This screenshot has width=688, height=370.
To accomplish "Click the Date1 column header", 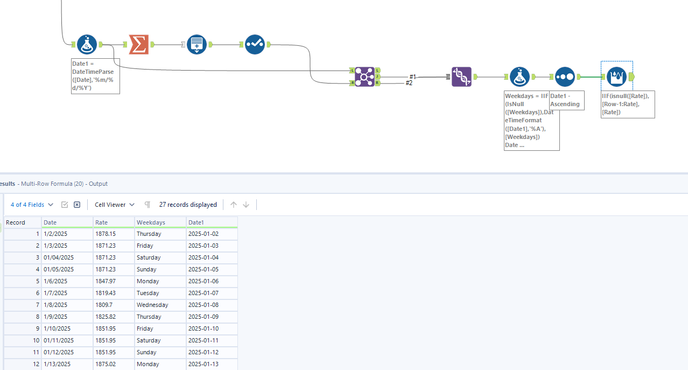I will [212, 223].
